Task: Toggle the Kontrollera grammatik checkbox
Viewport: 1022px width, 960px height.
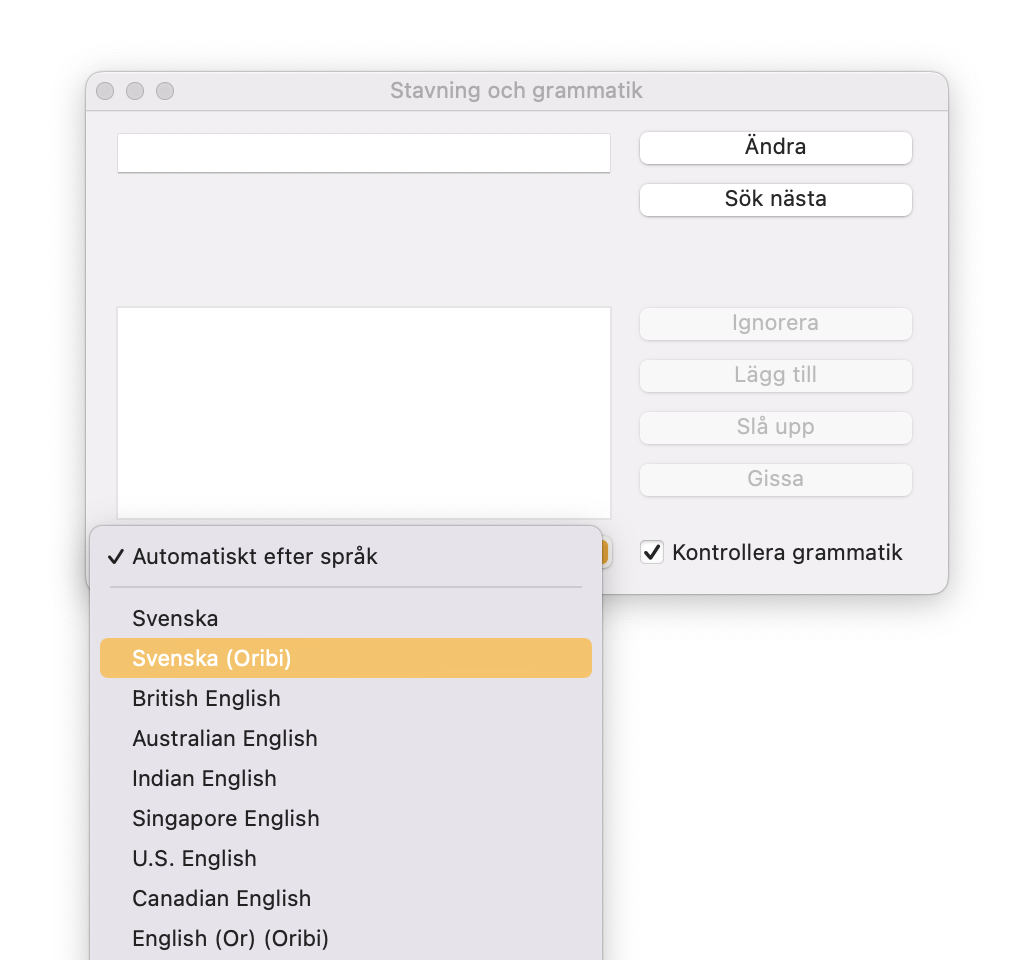Action: tap(652, 552)
